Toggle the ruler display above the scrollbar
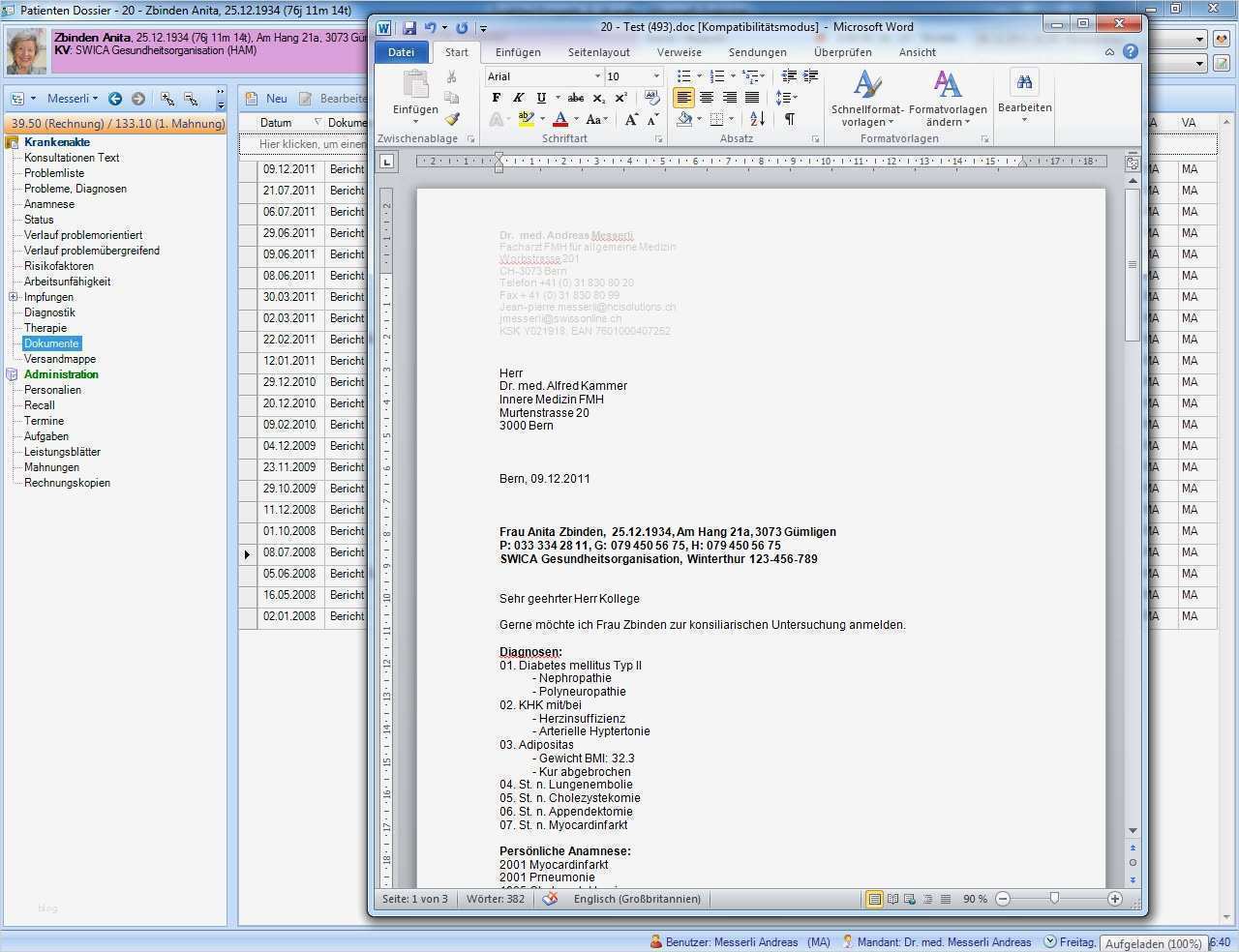This screenshot has width=1239, height=952. point(1133,164)
